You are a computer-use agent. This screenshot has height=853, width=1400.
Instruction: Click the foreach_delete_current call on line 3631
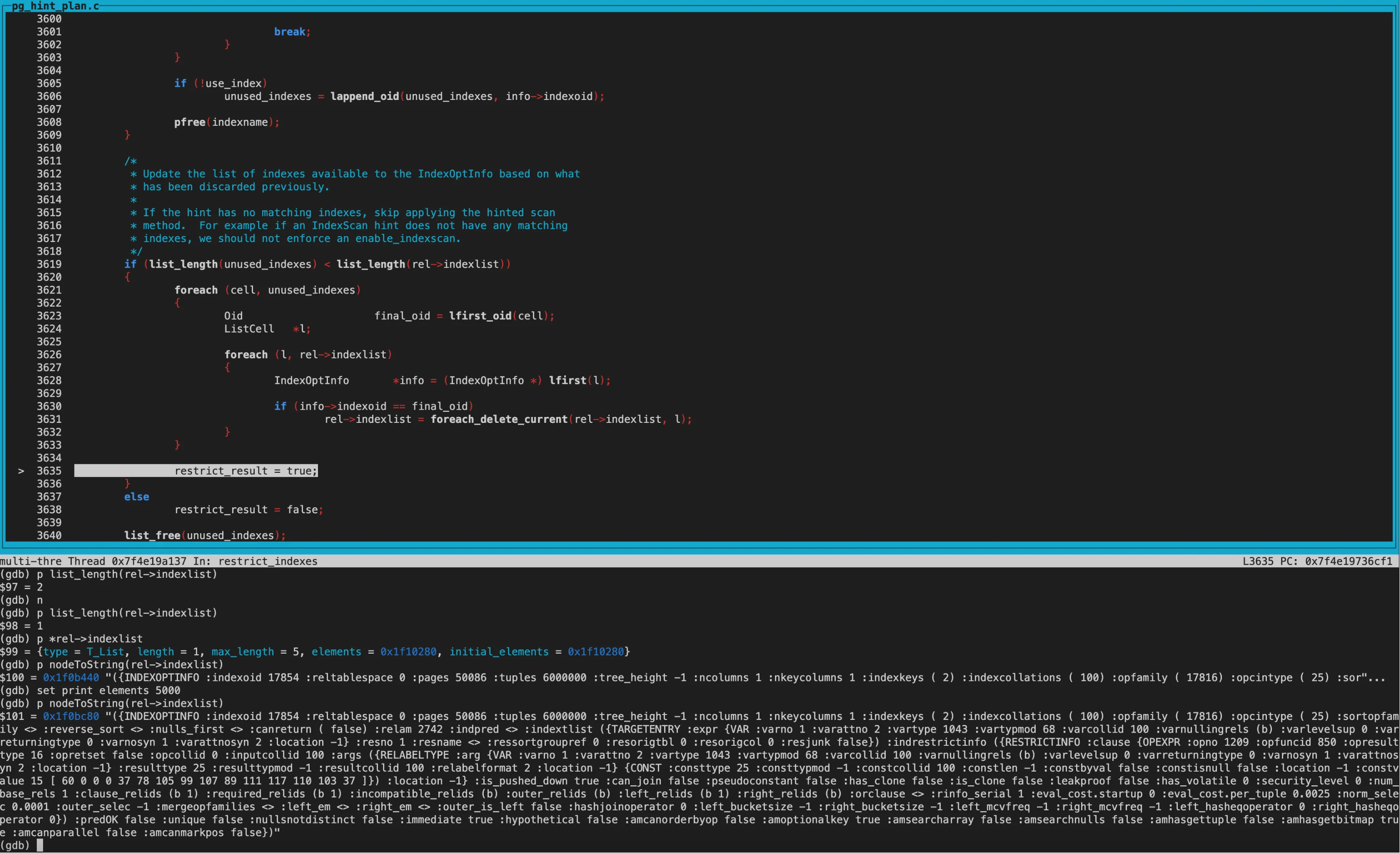click(x=498, y=419)
